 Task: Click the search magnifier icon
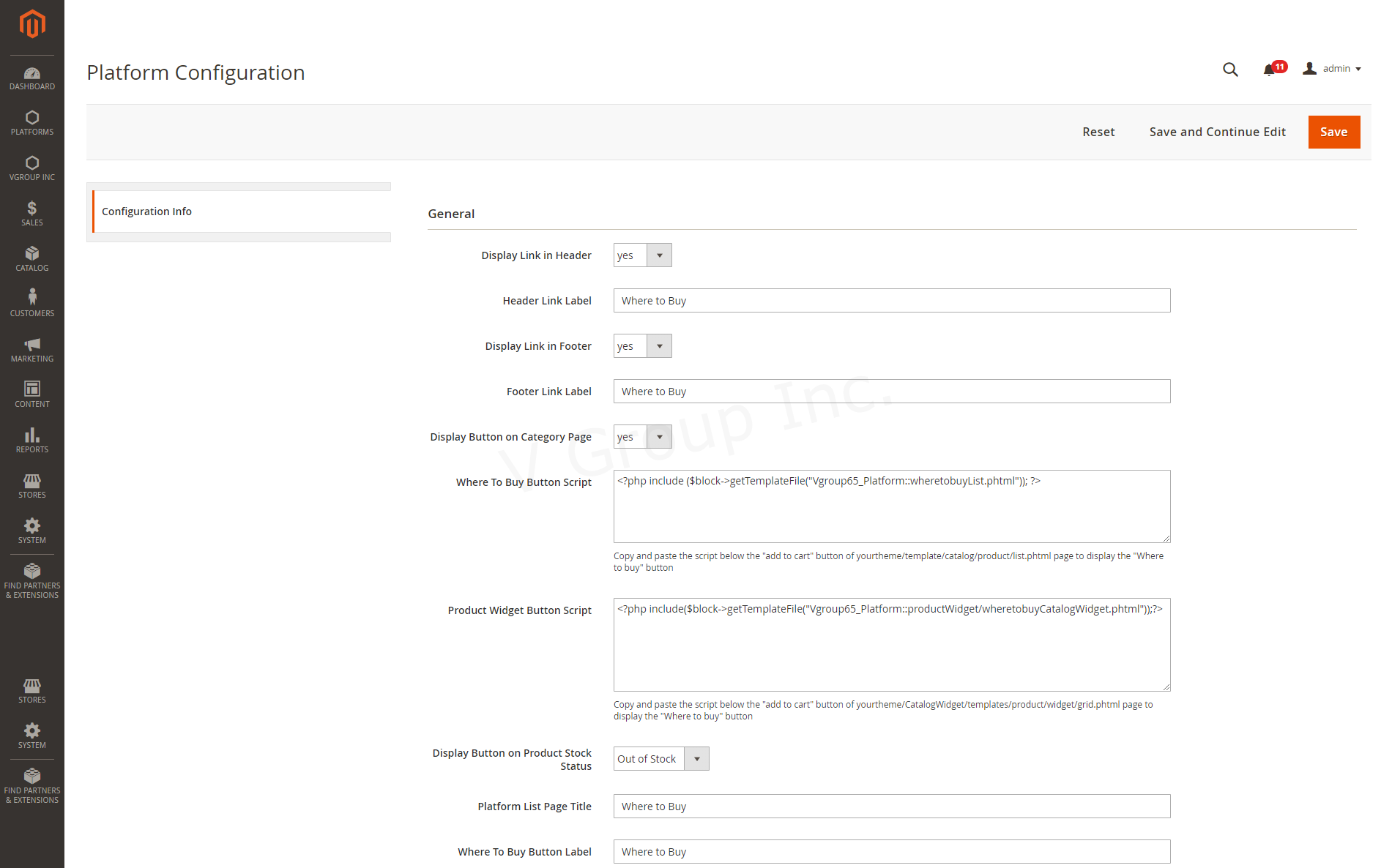(1230, 70)
